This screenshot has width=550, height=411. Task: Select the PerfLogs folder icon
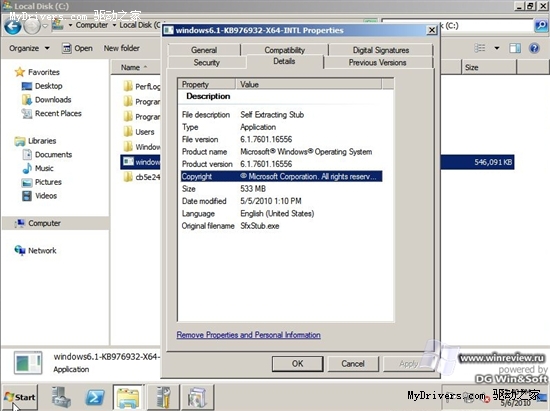(x=128, y=86)
